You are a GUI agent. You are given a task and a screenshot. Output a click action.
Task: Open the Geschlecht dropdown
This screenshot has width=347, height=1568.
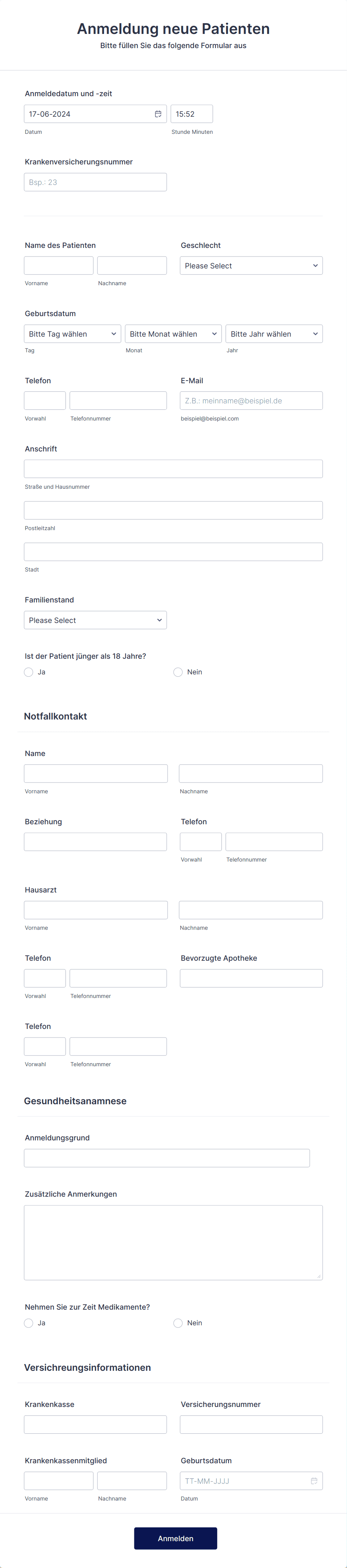click(251, 265)
